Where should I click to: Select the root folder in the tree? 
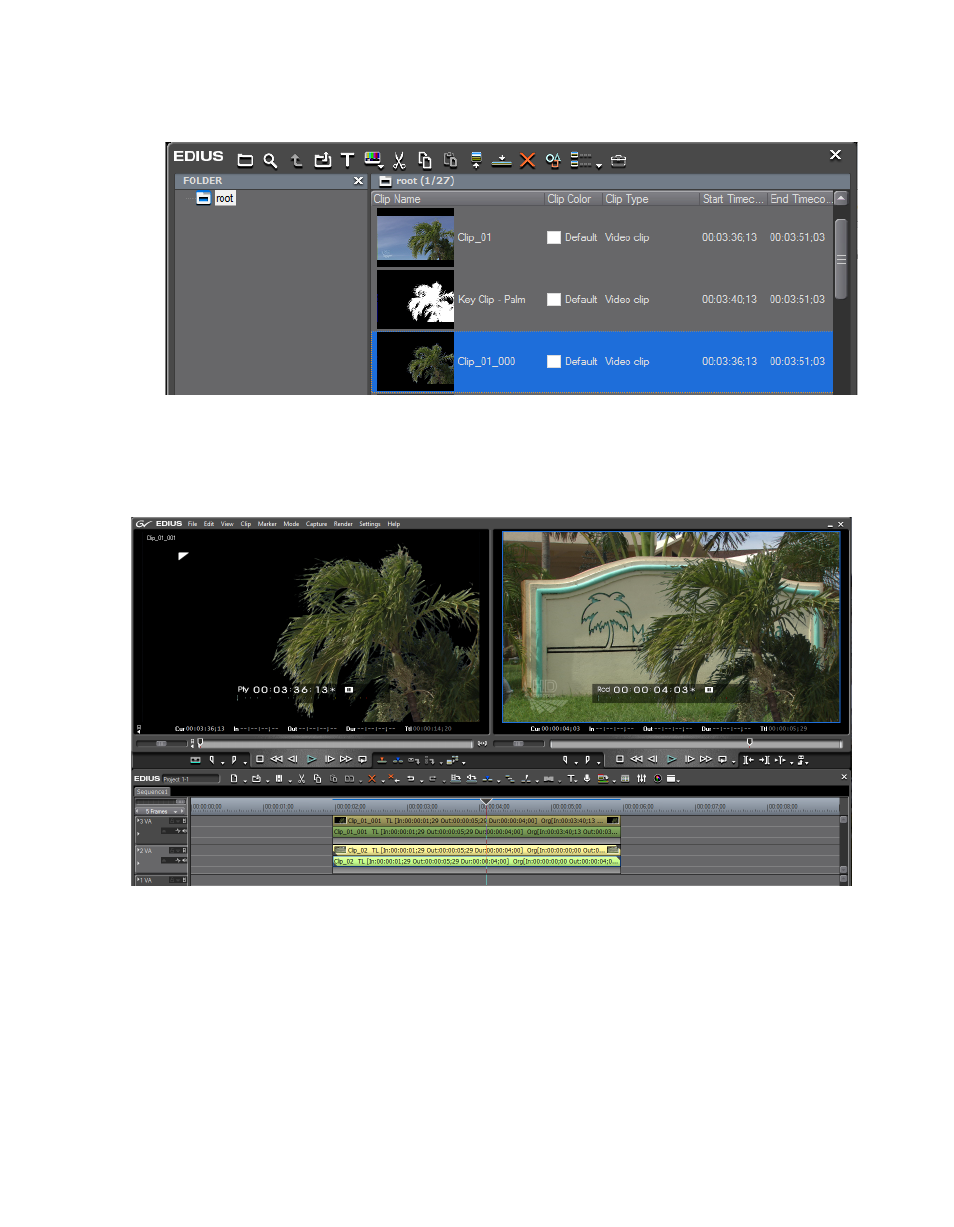[x=224, y=198]
